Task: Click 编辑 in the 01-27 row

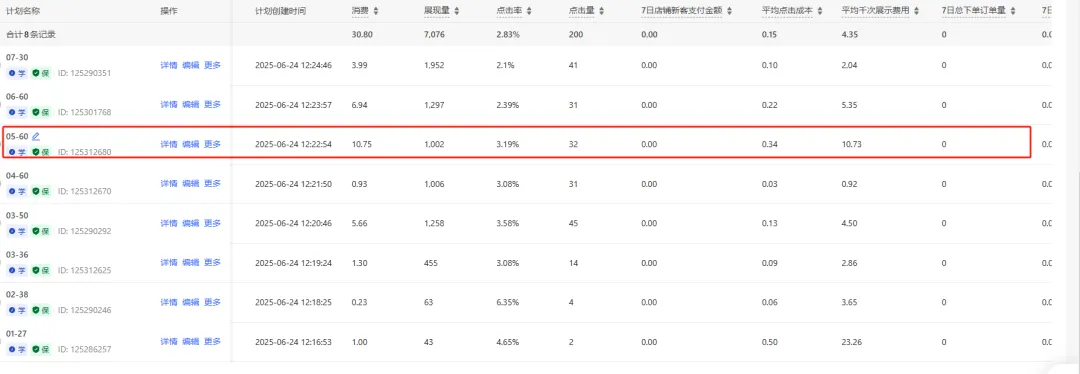Action: (191, 342)
